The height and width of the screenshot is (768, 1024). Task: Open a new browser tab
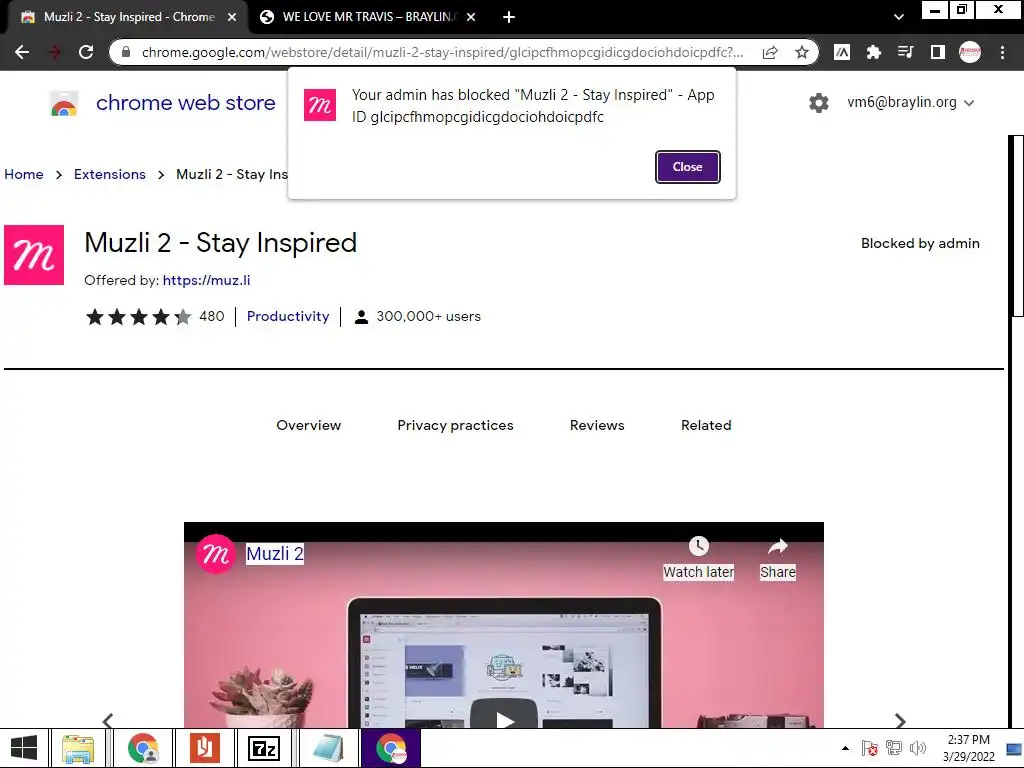pyautogui.click(x=509, y=17)
